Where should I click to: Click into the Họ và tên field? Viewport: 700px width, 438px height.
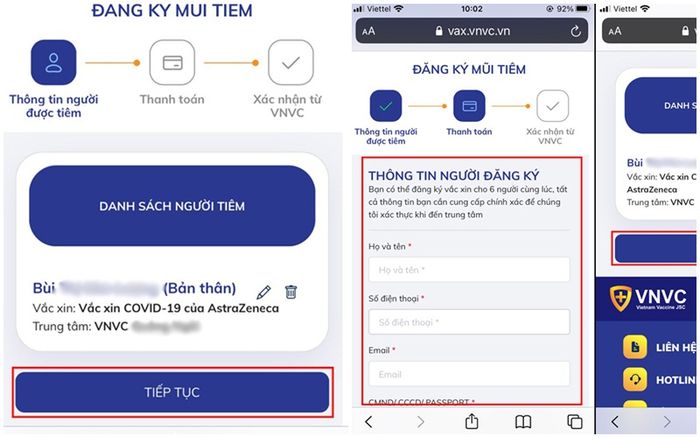click(x=469, y=270)
